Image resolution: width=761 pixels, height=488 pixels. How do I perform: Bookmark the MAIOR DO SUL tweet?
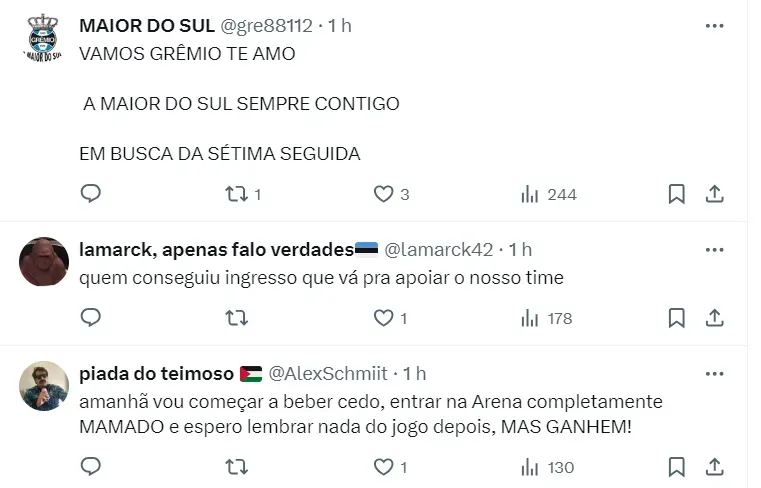point(677,194)
